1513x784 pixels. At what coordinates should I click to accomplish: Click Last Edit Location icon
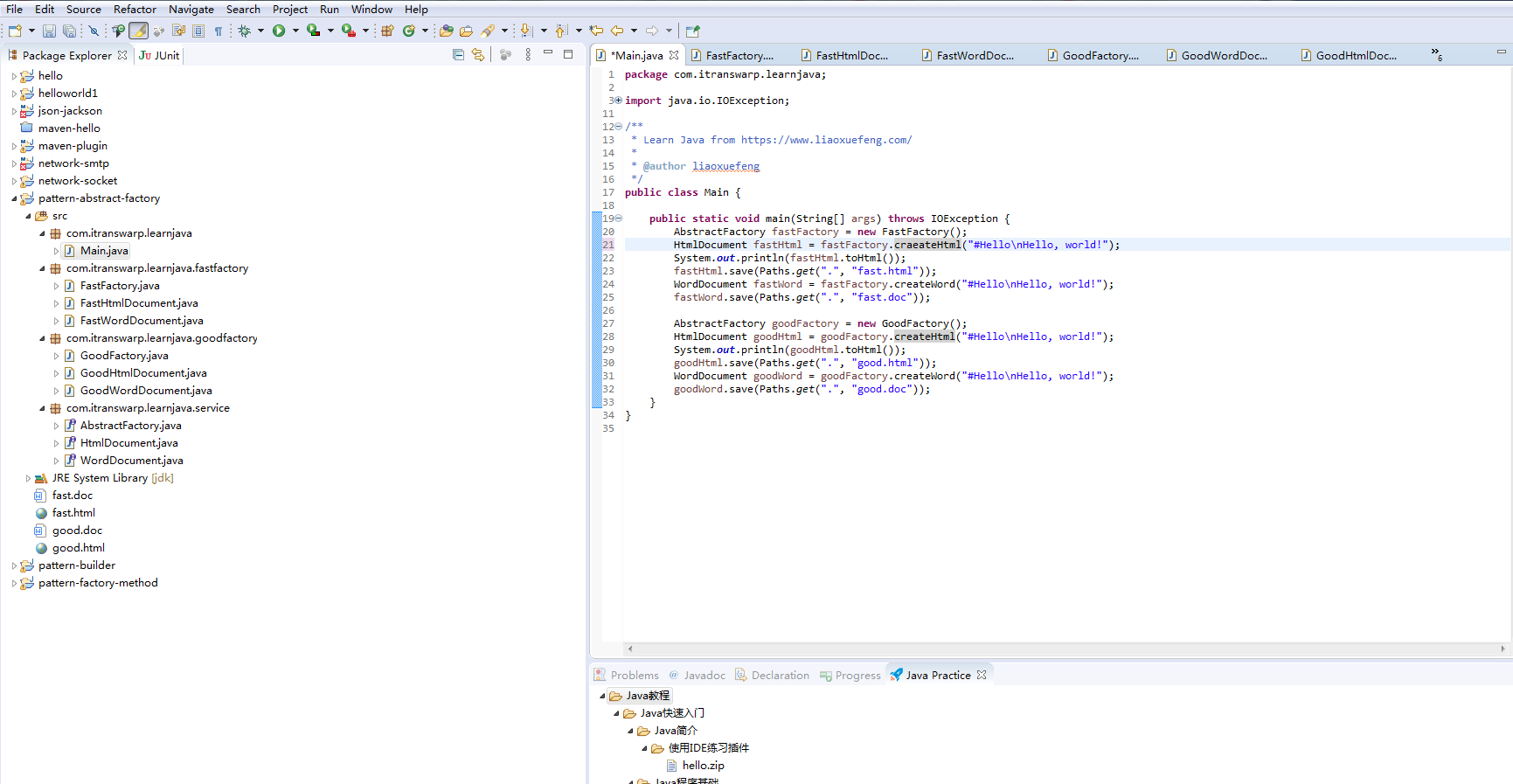pyautogui.click(x=596, y=31)
